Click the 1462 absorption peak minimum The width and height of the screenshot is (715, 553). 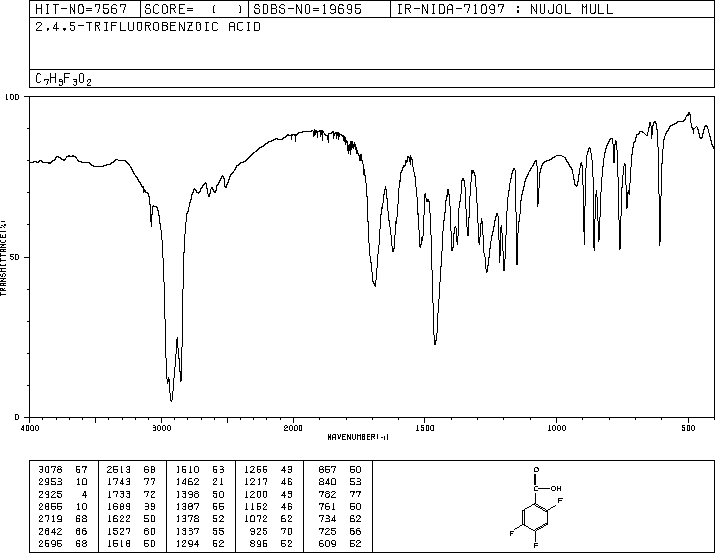435,343
